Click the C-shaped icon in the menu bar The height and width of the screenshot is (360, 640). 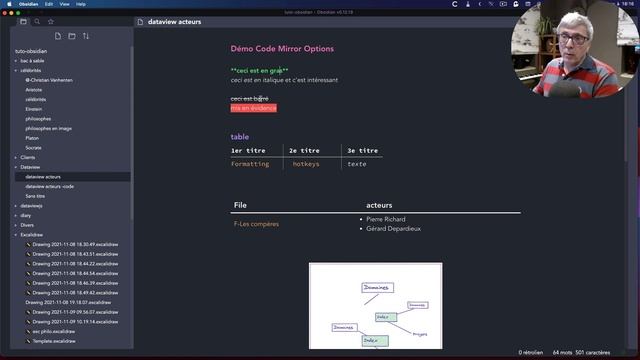coord(455,4)
